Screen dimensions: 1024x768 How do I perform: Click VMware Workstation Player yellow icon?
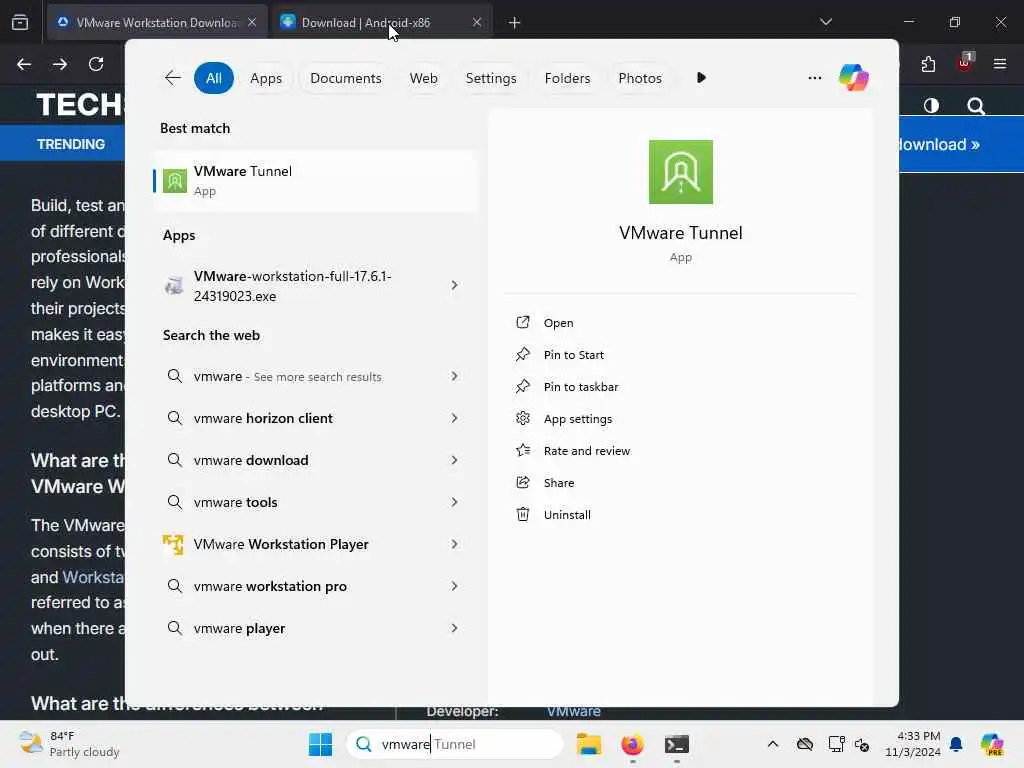coord(174,544)
